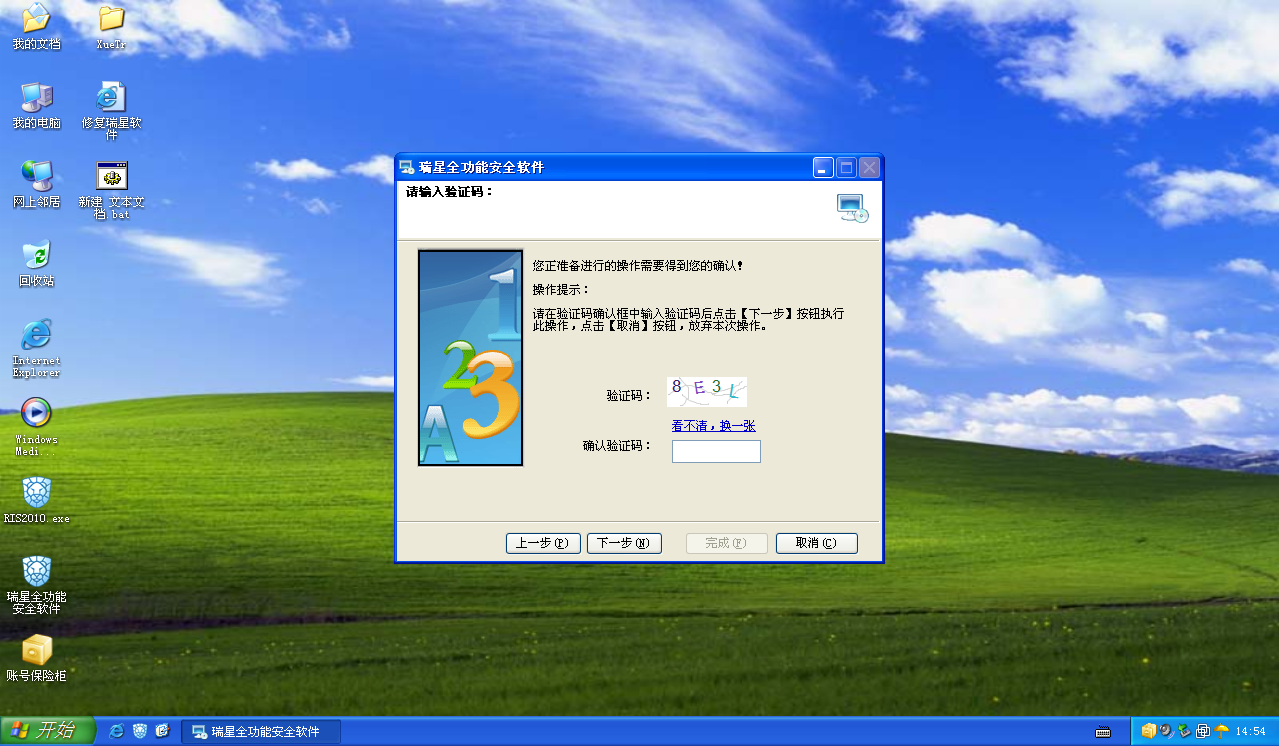
Task: Click the 123A wizard side image
Action: 470,358
